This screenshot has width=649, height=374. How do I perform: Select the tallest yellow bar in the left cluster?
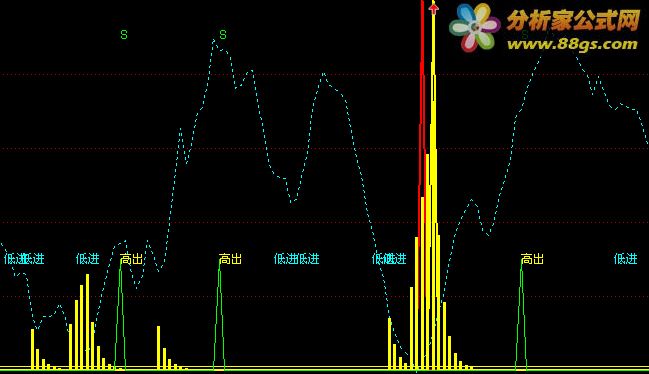(87, 321)
